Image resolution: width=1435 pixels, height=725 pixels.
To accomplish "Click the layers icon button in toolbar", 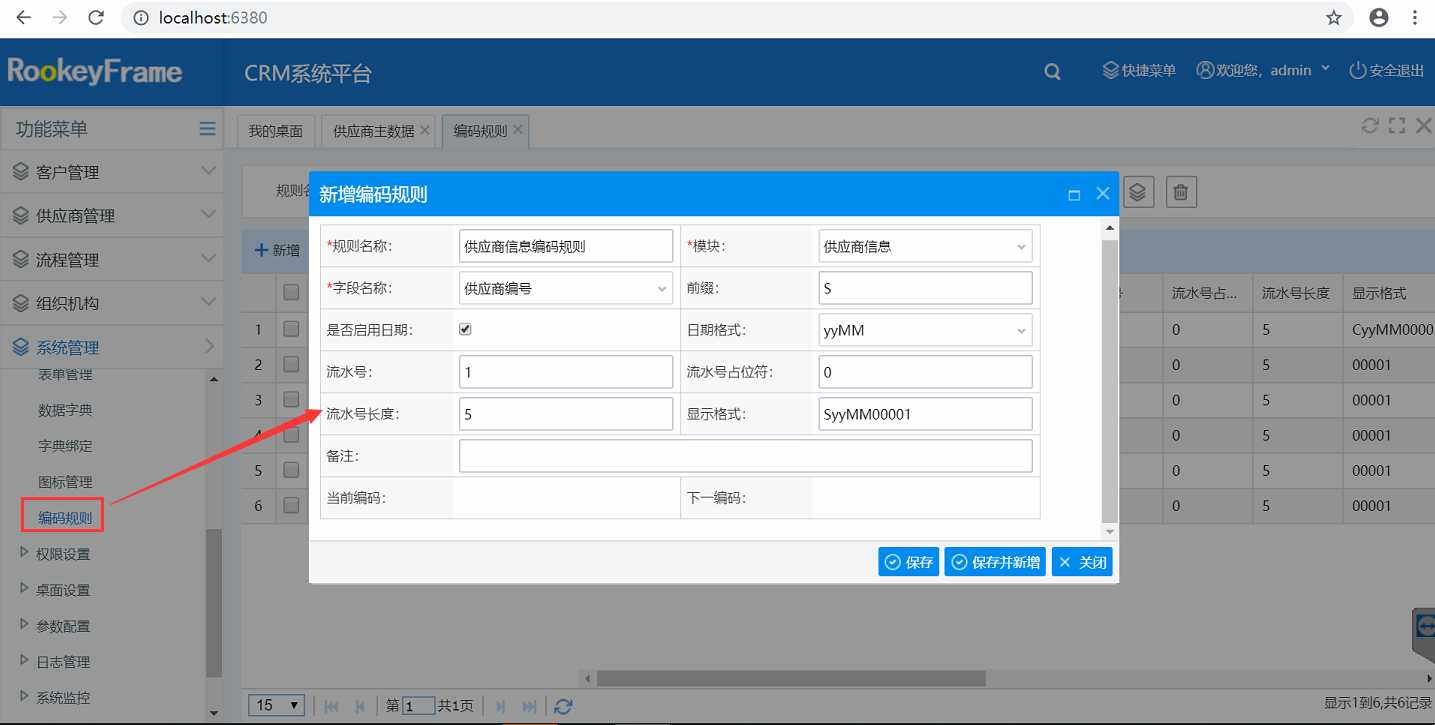I will tap(1140, 191).
